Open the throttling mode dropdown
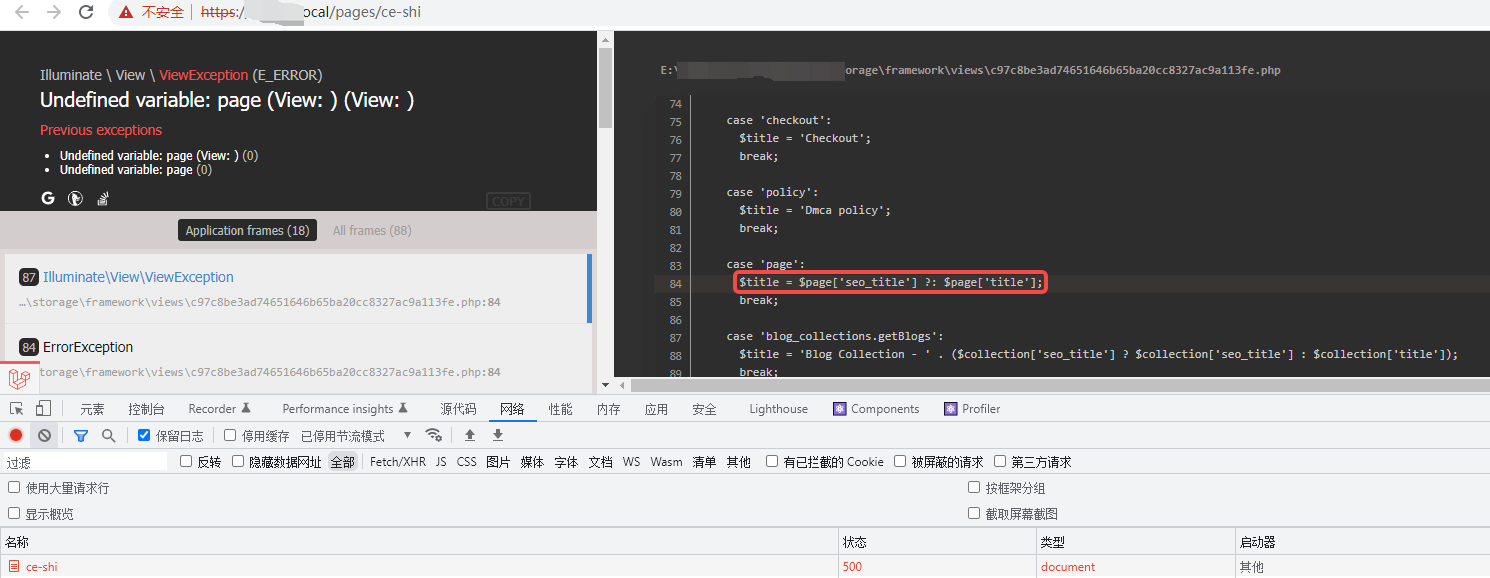Image resolution: width=1490 pixels, height=578 pixels. (357, 436)
